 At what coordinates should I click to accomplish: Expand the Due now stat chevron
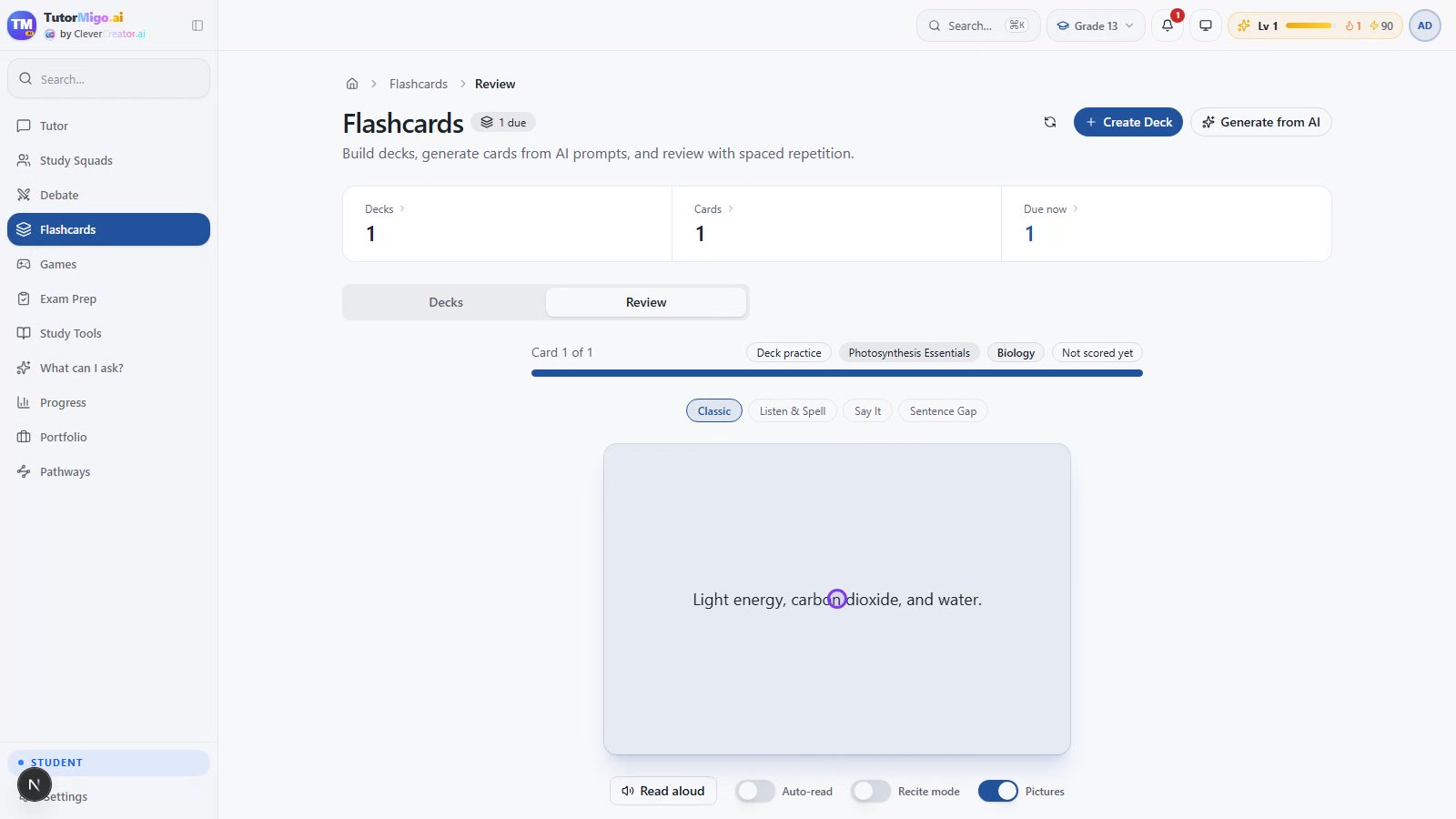coord(1076,209)
